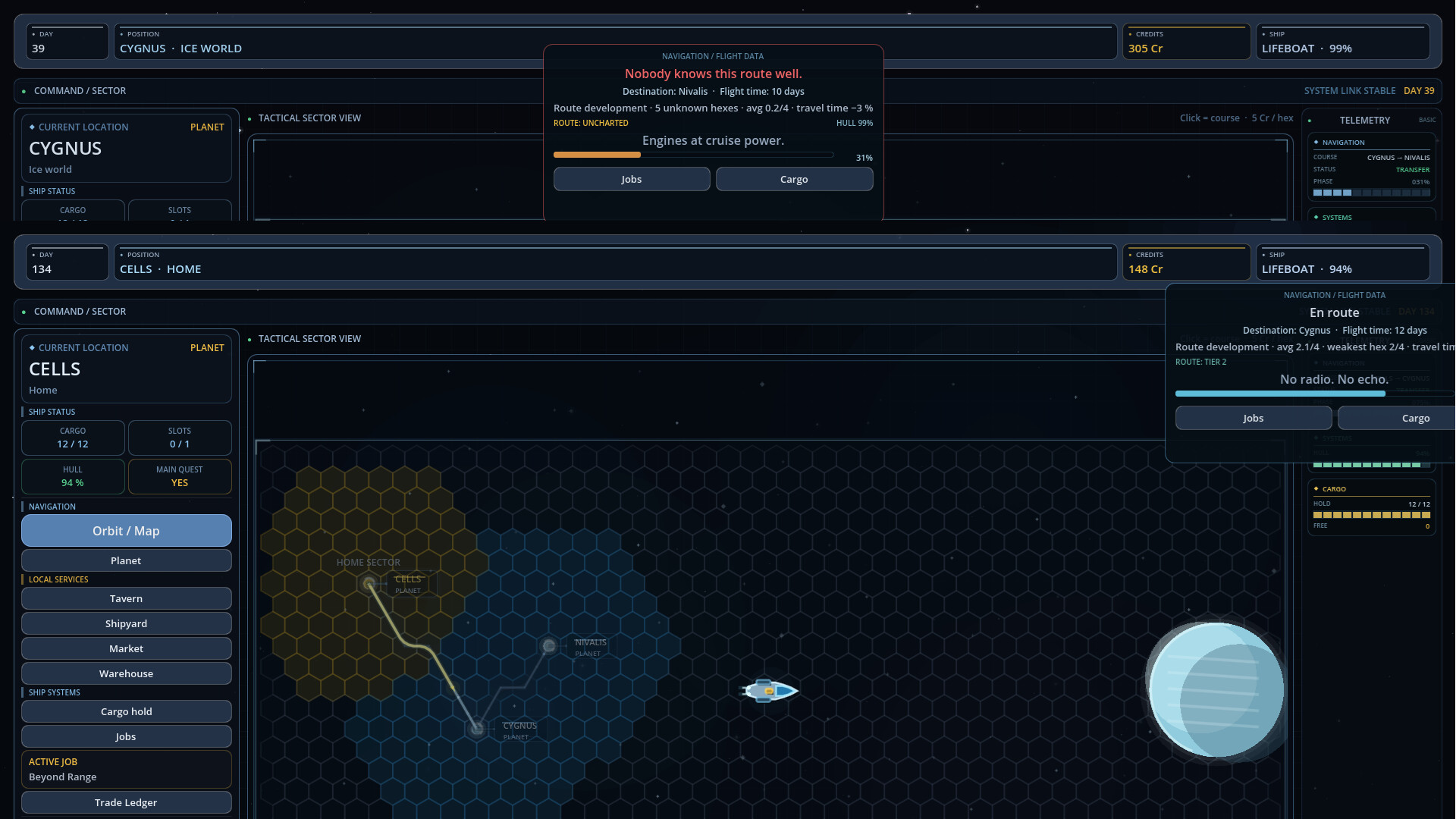
Task: Click the telemetry navigation Phase bar
Action: pos(1372,193)
